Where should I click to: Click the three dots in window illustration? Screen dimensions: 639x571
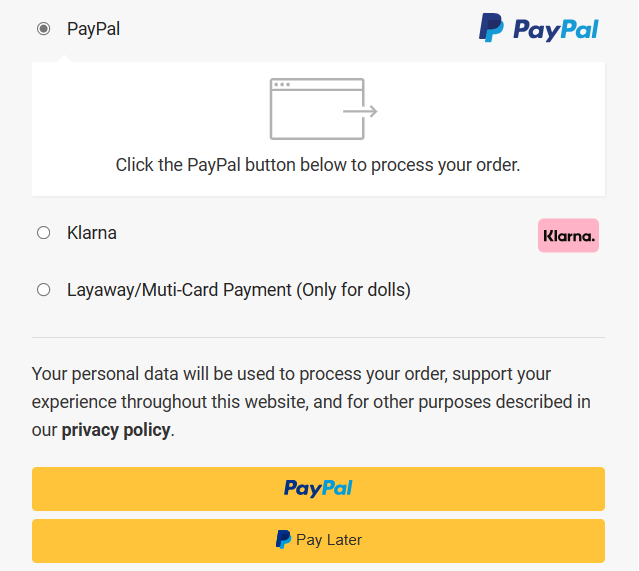tap(282, 84)
